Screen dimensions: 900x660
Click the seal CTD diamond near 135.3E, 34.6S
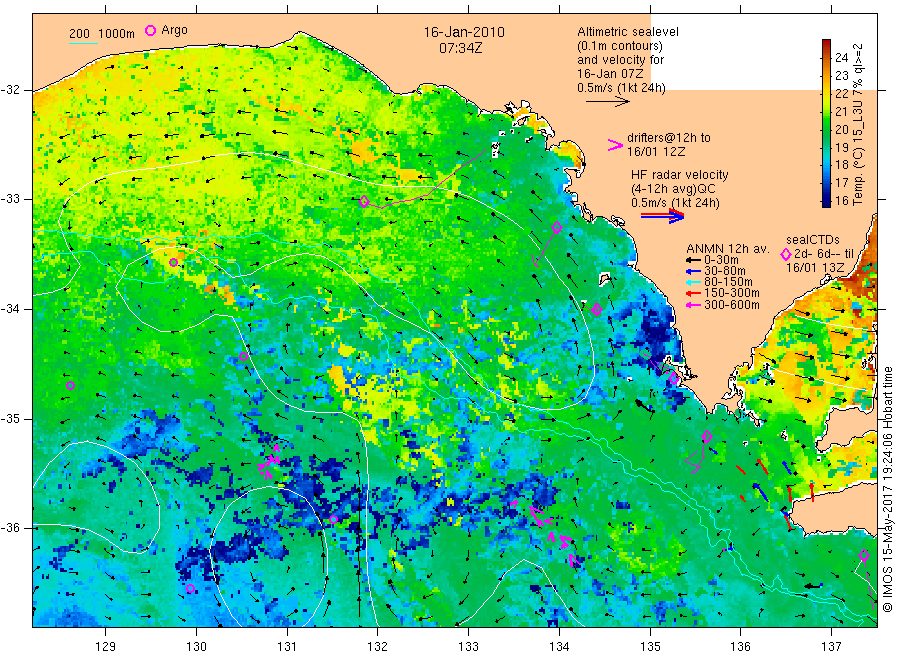(x=674, y=379)
